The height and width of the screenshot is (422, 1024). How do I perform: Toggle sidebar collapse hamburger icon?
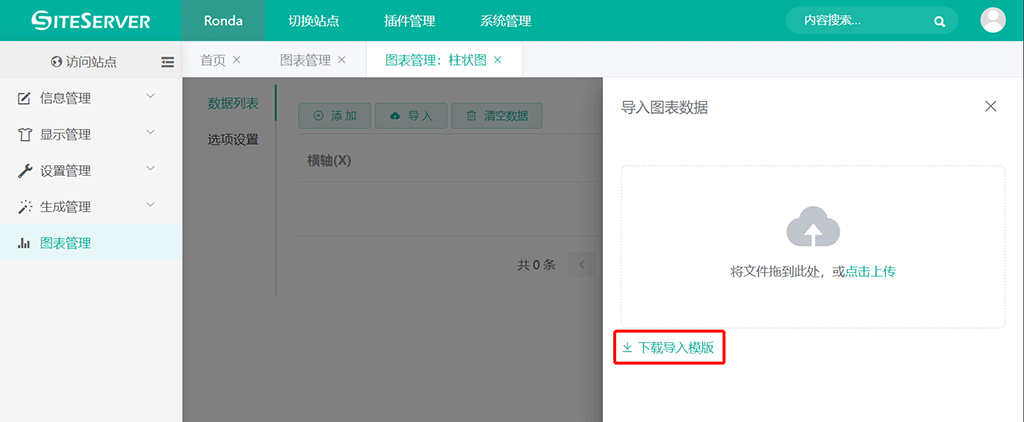click(167, 62)
